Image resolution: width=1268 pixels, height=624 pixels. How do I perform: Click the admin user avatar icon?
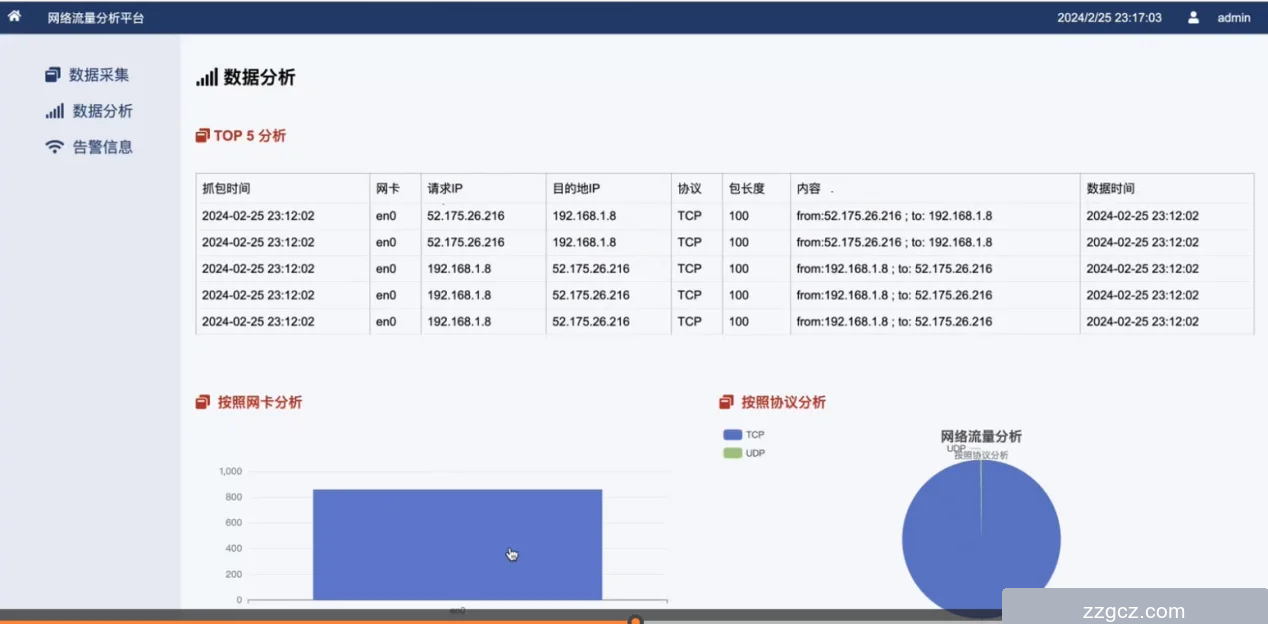click(x=1193, y=17)
